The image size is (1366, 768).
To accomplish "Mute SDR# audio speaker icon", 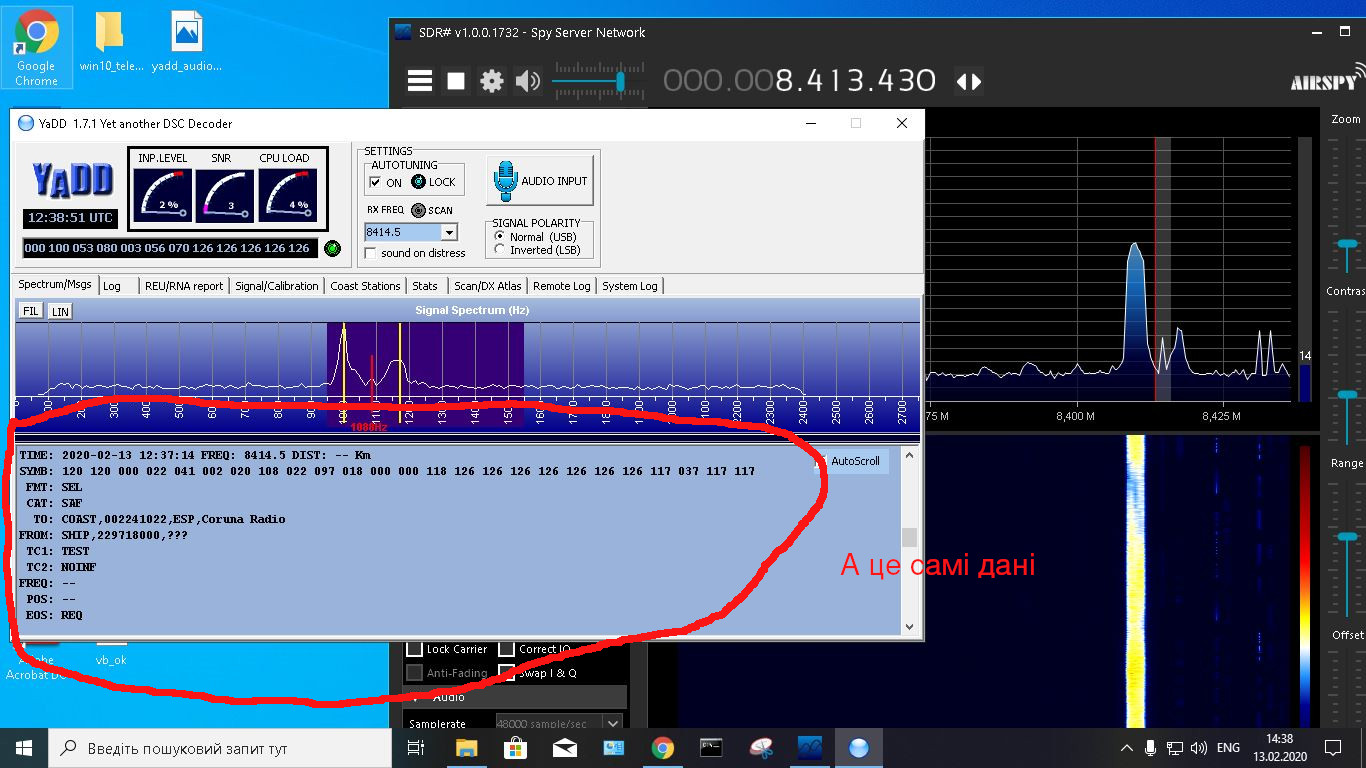I will pos(527,81).
